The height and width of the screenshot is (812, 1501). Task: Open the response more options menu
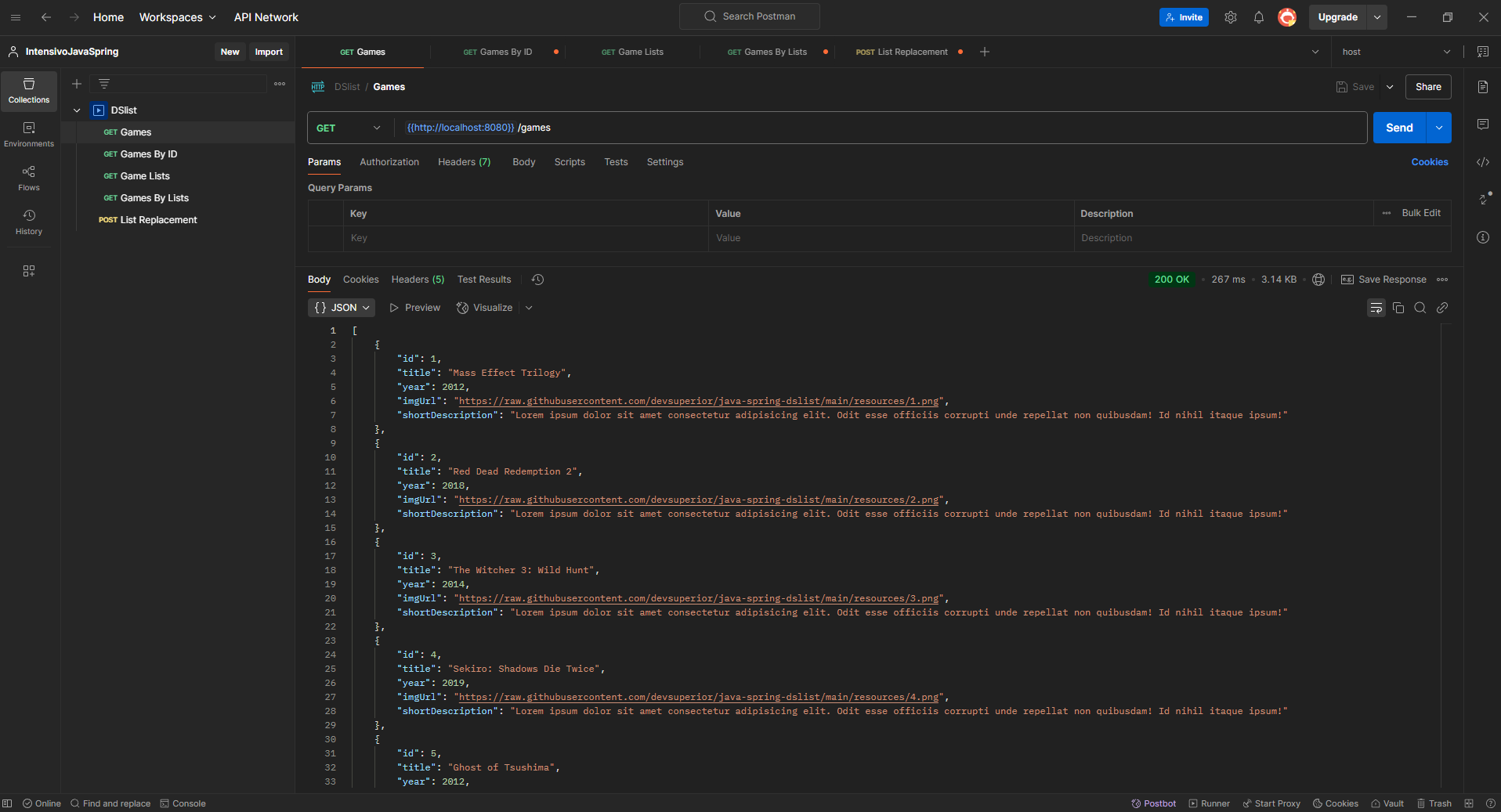(x=1442, y=280)
